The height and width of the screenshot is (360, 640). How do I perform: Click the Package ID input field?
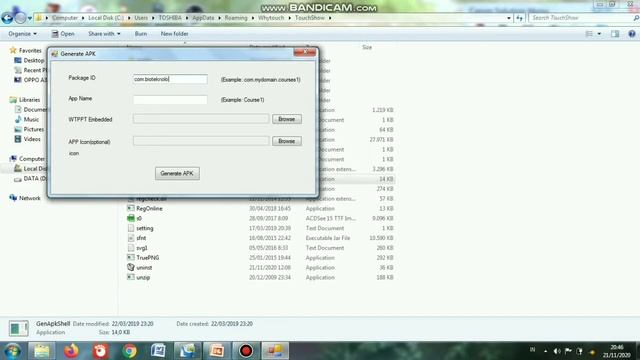(x=170, y=79)
